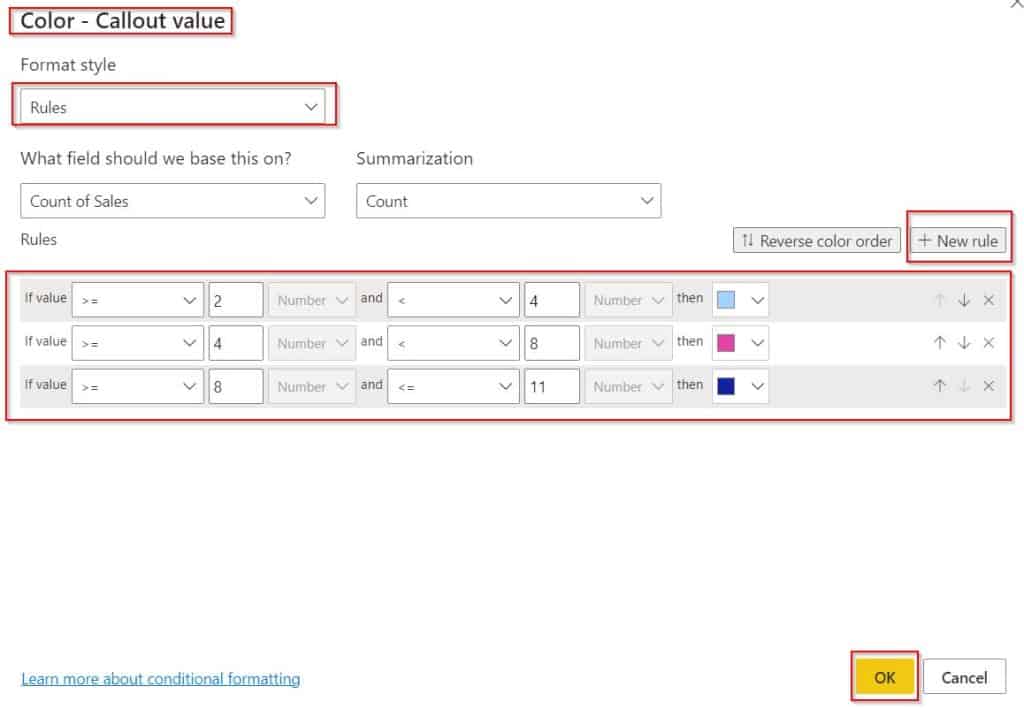
Task: Pick the dark blue color swatch
Action: 726,386
